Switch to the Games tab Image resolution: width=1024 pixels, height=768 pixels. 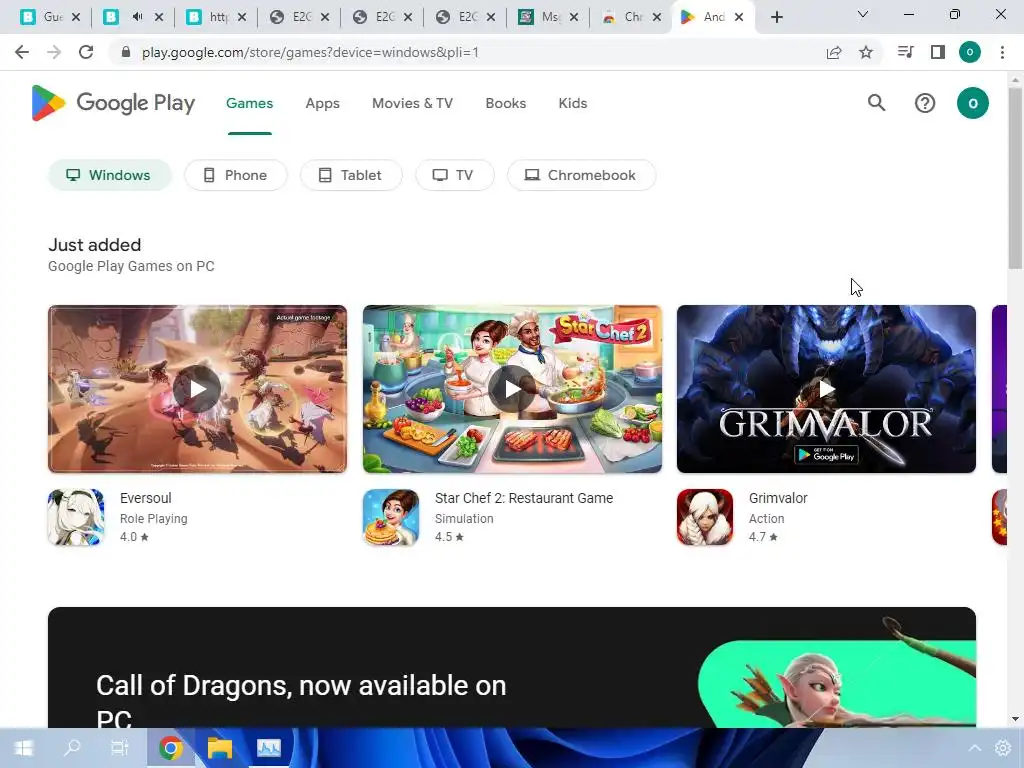pos(249,103)
